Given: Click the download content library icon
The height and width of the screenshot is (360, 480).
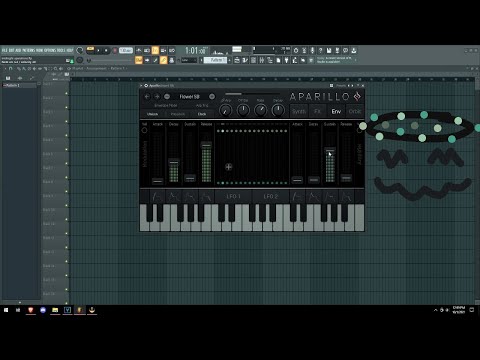Looking at the screenshot, I should 354,50.
